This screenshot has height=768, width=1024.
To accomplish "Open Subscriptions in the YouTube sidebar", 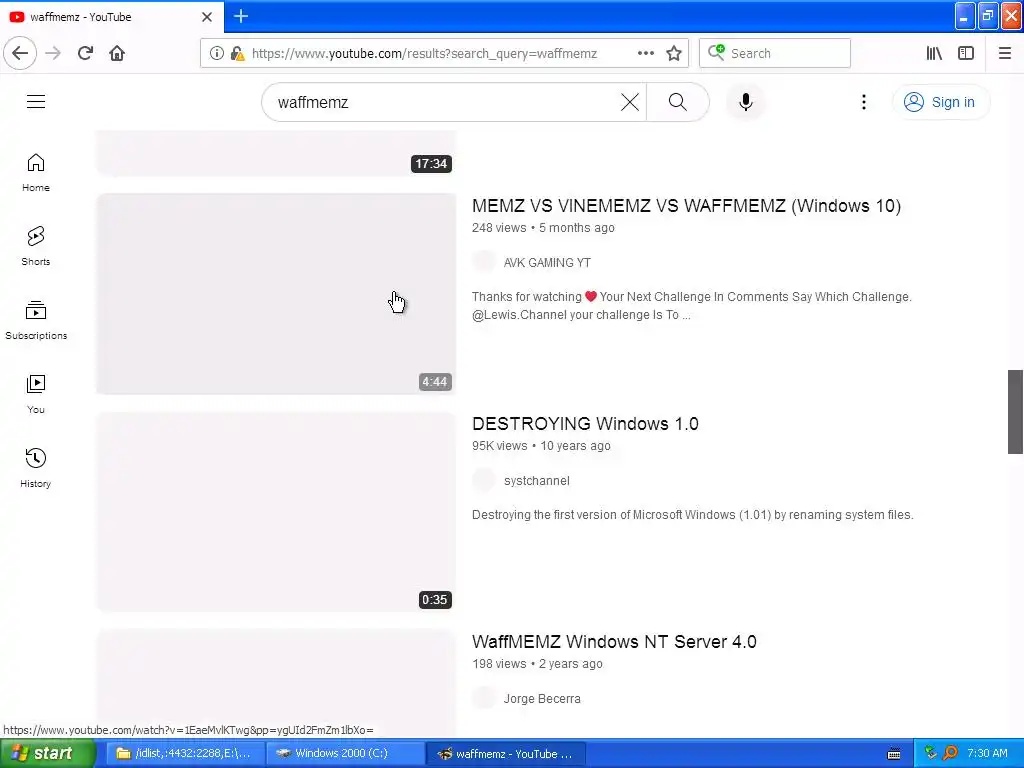I will pyautogui.click(x=36, y=321).
